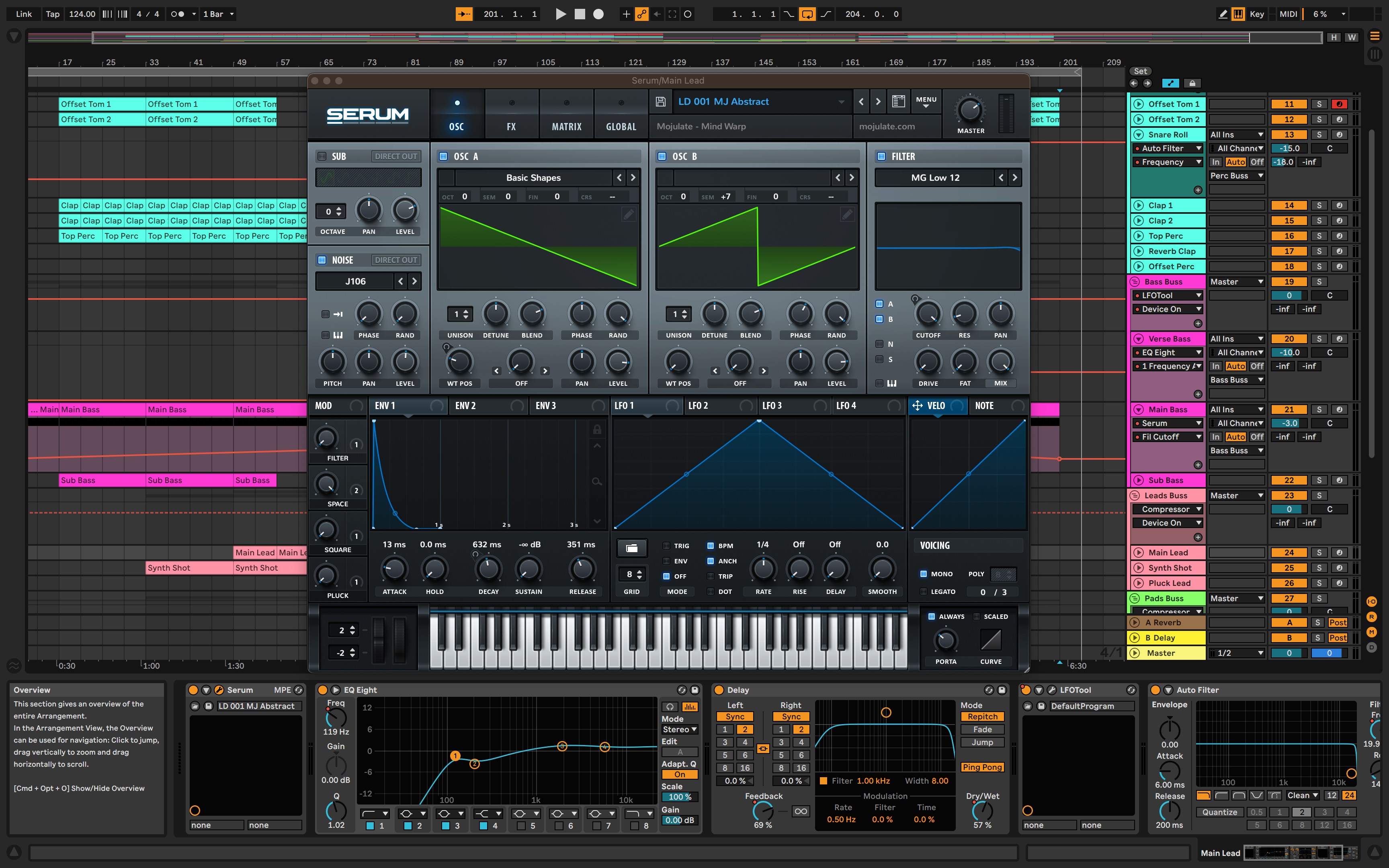The width and height of the screenshot is (1389, 868).
Task: Enable the LEGATO voicing checkbox
Action: [x=924, y=591]
